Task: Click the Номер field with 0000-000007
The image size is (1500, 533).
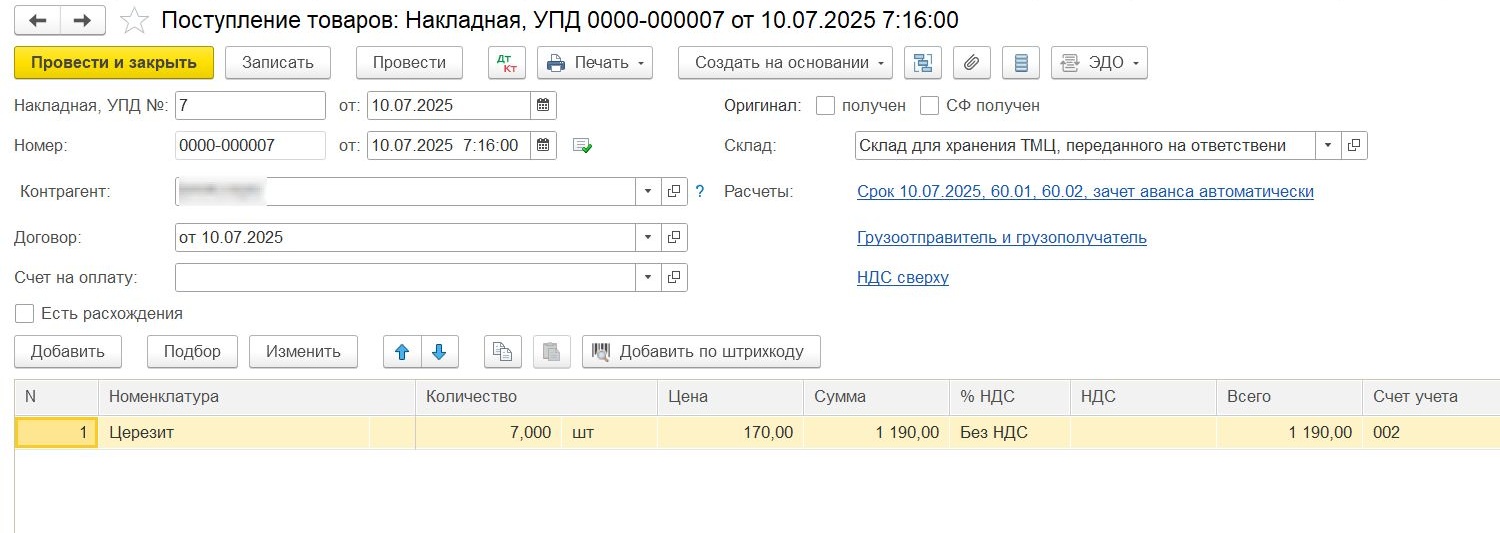Action: coord(250,145)
